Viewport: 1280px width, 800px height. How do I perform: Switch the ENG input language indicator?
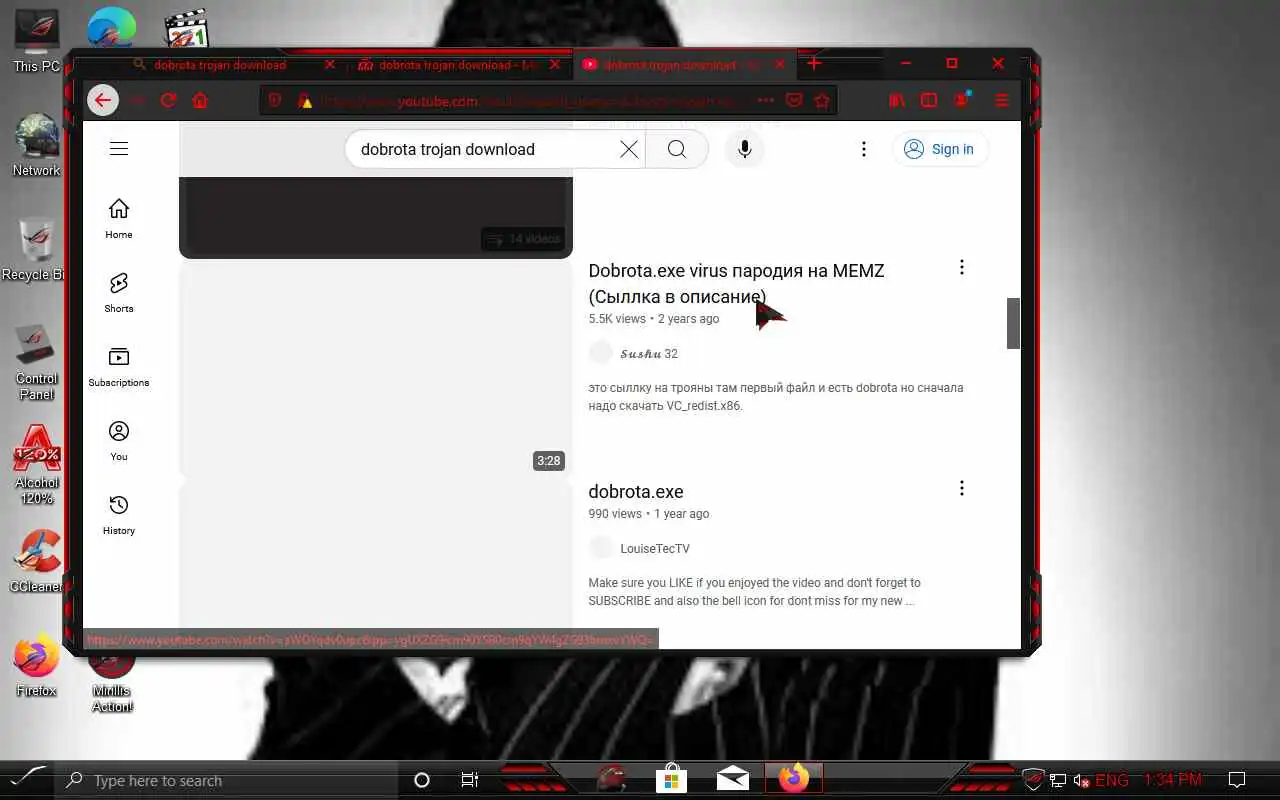coord(1112,780)
